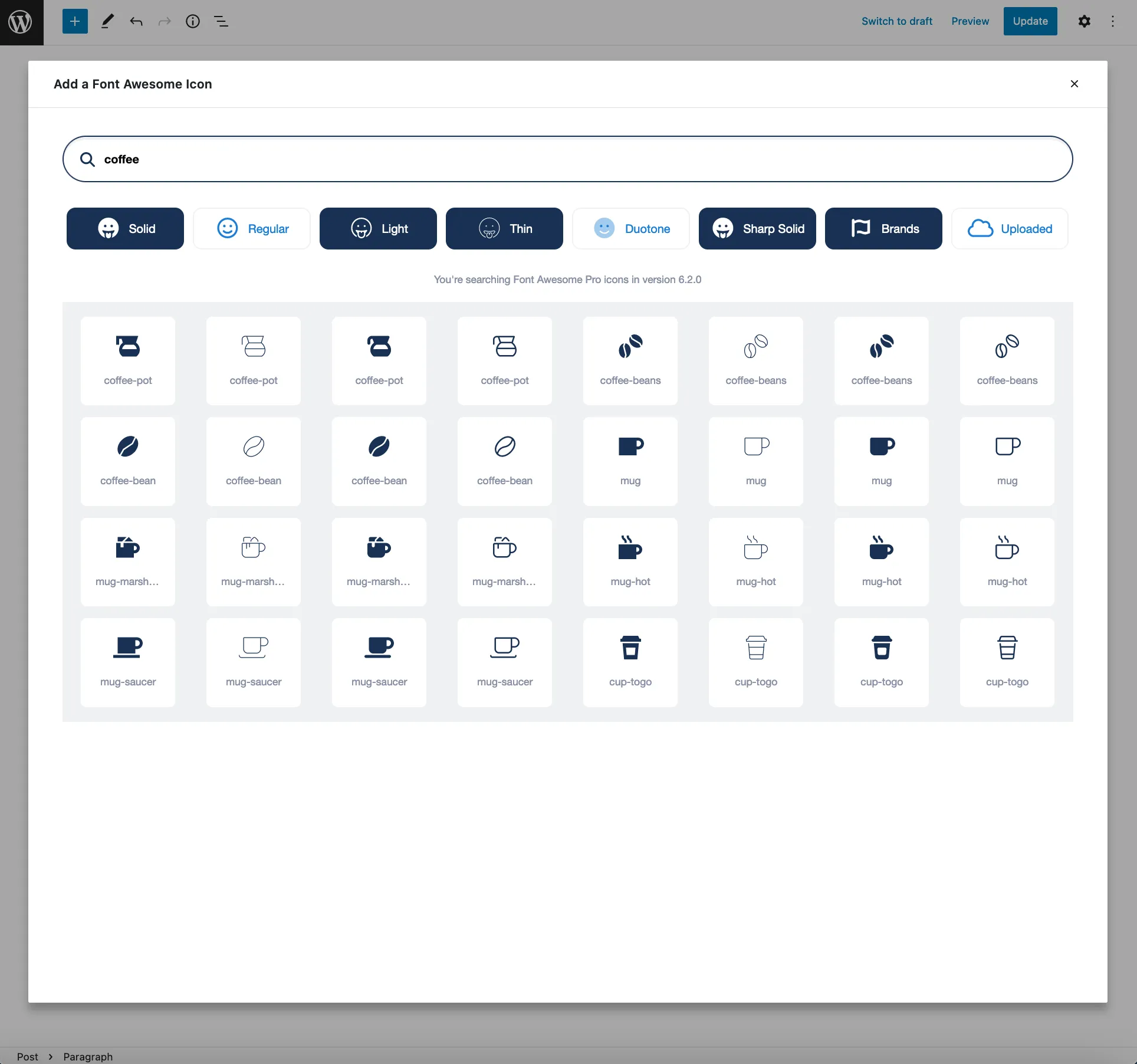Image resolution: width=1137 pixels, height=1064 pixels.
Task: Pick the light-outline mug-hot icon
Action: 1007,562
